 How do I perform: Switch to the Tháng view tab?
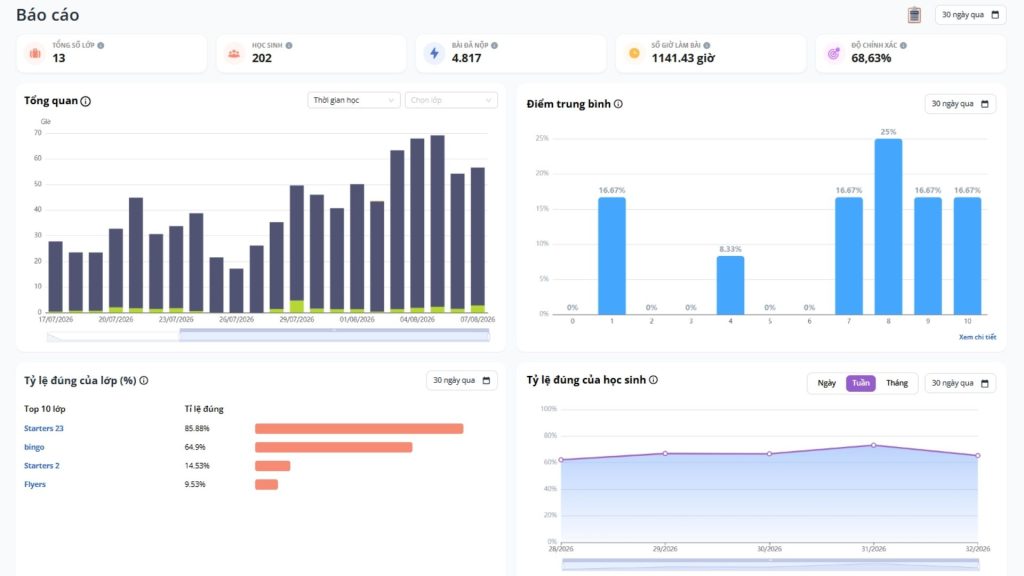[897, 383]
